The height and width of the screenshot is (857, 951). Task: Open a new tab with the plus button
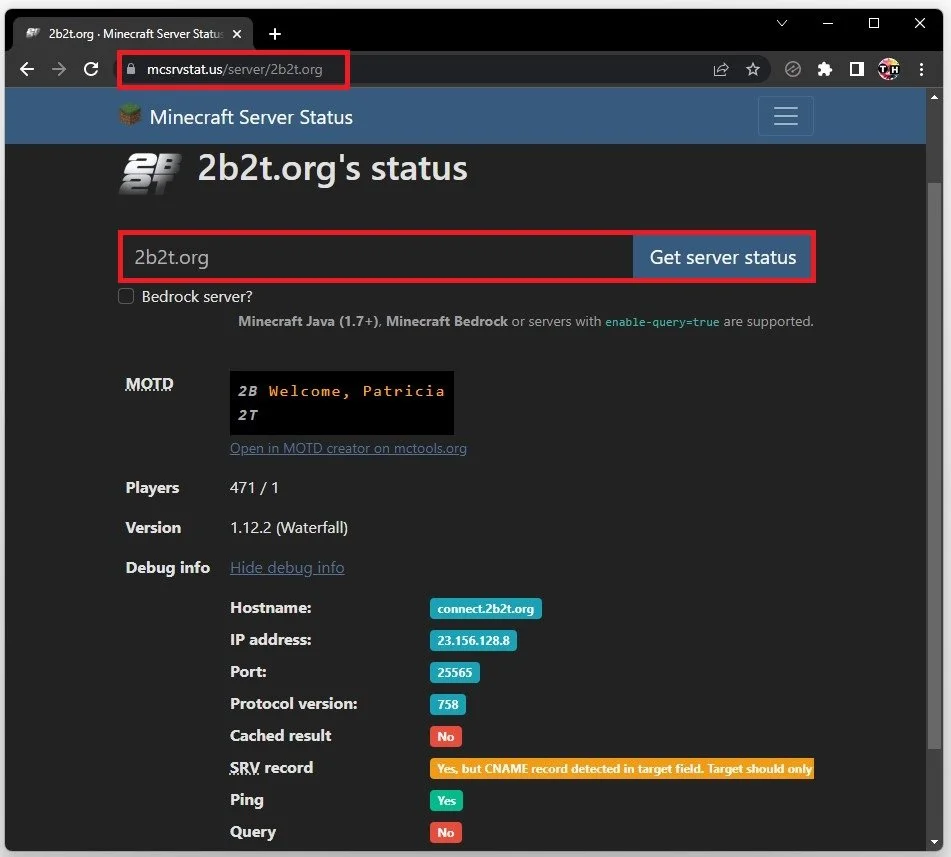coord(275,34)
